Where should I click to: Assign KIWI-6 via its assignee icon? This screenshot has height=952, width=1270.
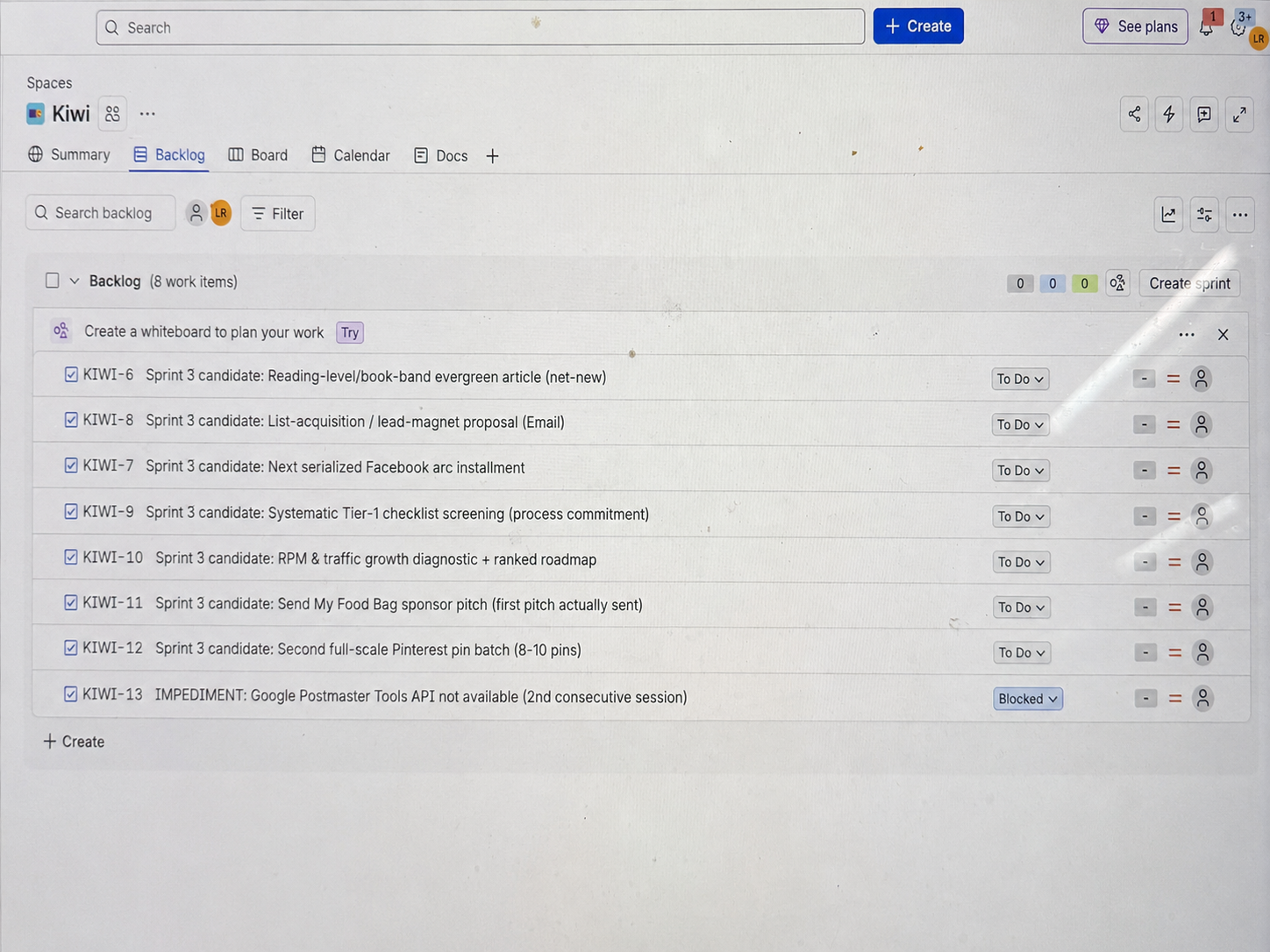1202,379
